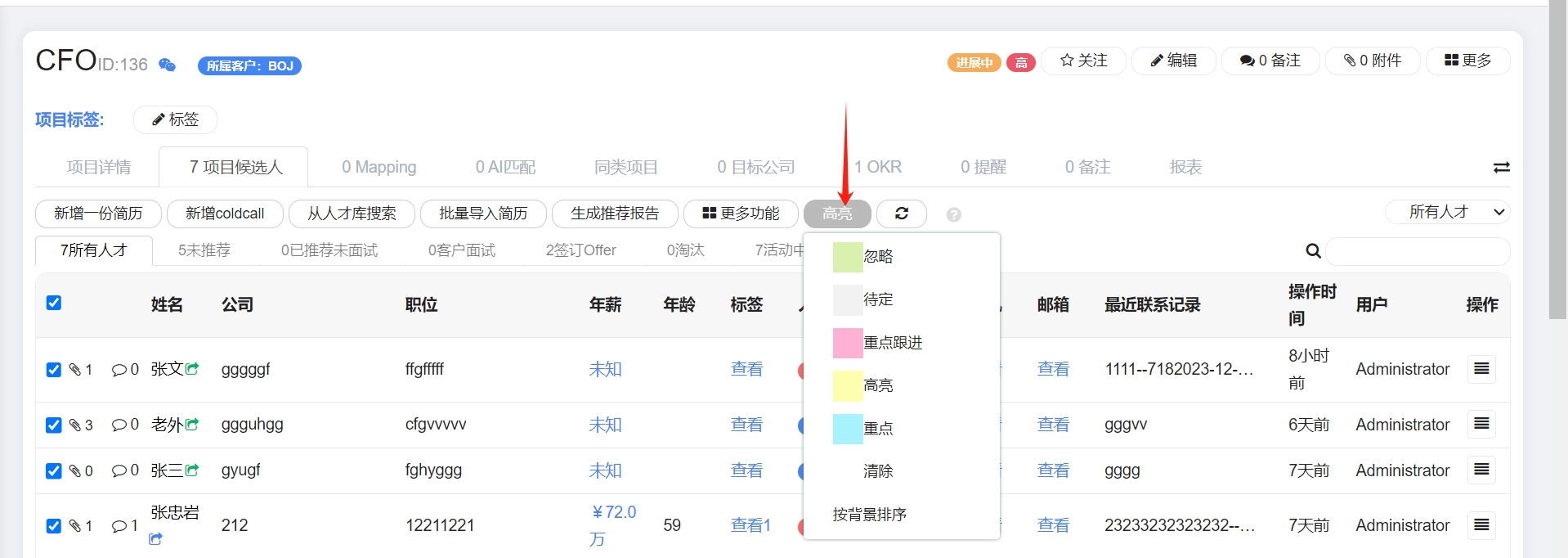Viewport: 1568px width, 558px height.
Task: Toggle the select-all checkbox in table header
Action: [54, 303]
